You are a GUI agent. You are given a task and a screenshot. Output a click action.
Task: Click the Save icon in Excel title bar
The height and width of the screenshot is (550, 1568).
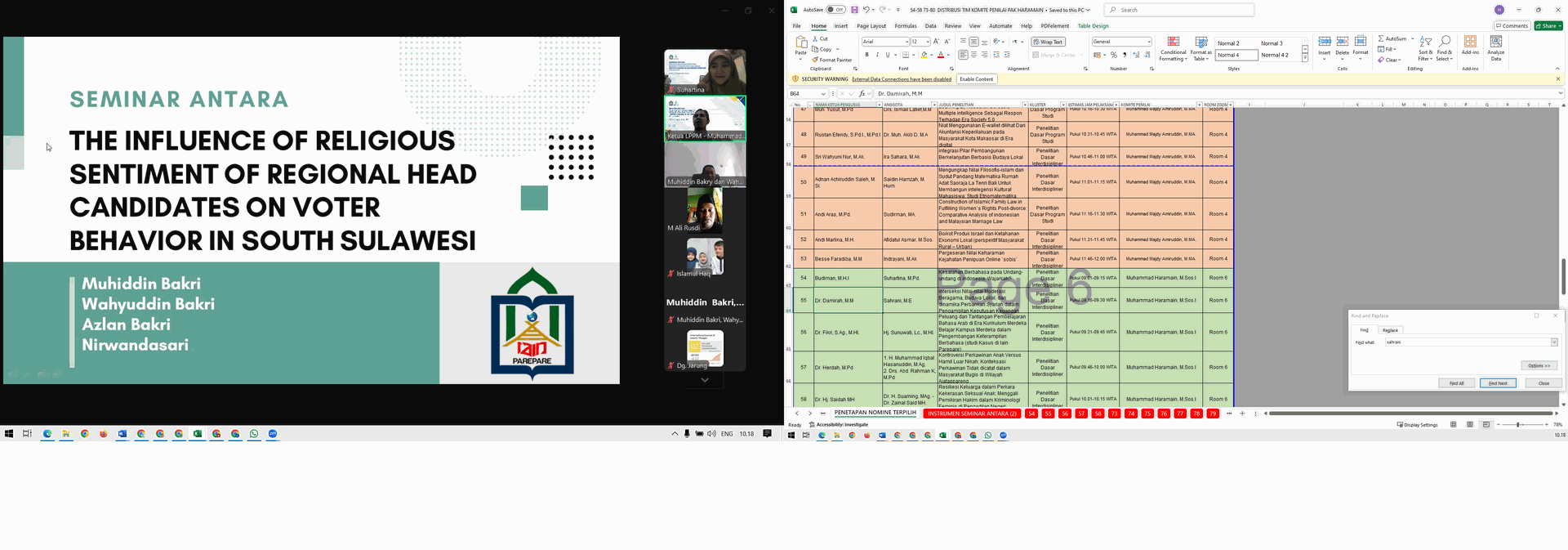[854, 10]
